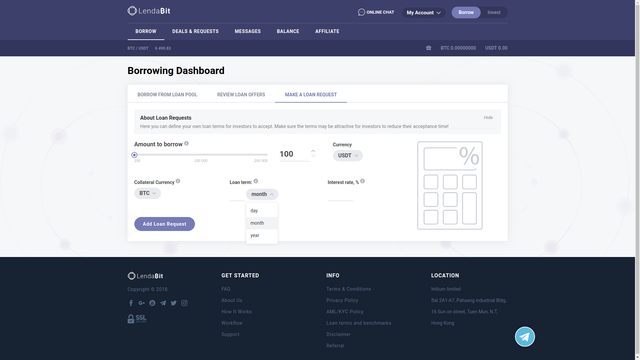640x360 pixels.
Task: Increase amount with the stepper up arrow
Action: [x=313, y=151]
